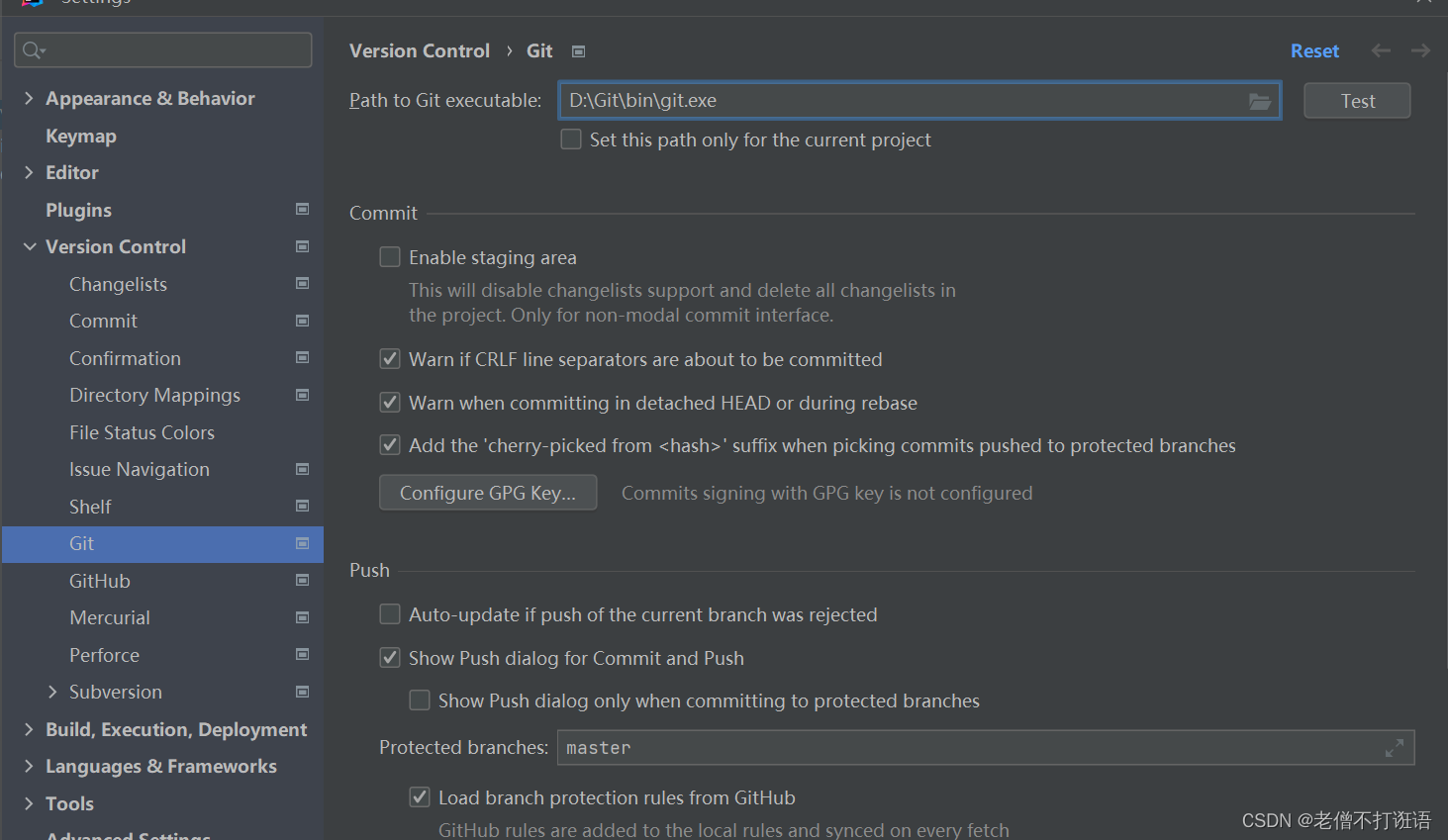Open Directory Mappings settings
The image size is (1448, 840).
pyautogui.click(x=154, y=395)
